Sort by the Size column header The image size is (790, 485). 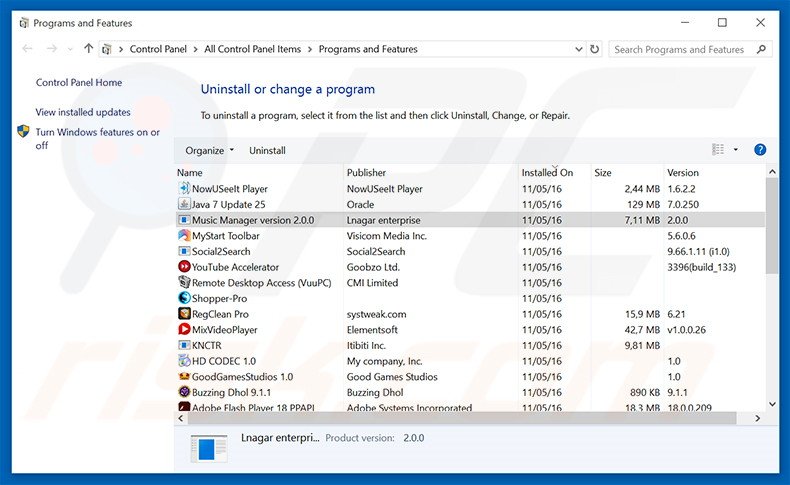(x=627, y=172)
